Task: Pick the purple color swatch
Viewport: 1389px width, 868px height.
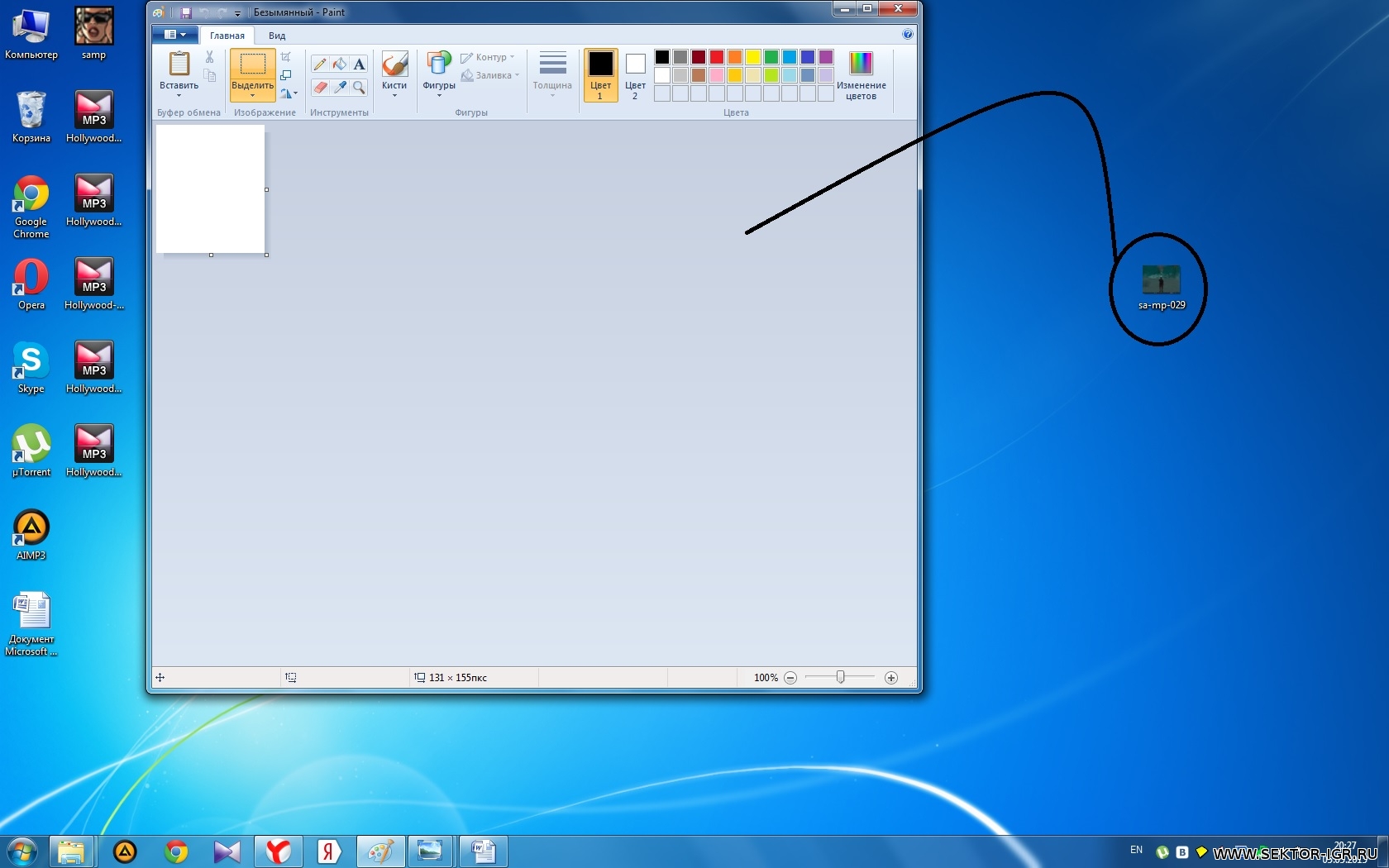Action: coord(826,57)
